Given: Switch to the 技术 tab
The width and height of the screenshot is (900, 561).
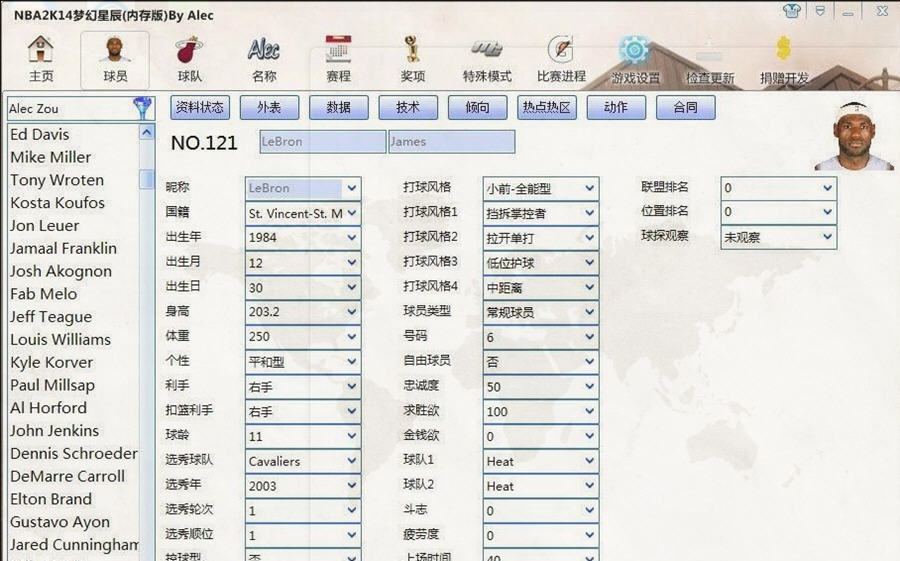Looking at the screenshot, I should 408,107.
